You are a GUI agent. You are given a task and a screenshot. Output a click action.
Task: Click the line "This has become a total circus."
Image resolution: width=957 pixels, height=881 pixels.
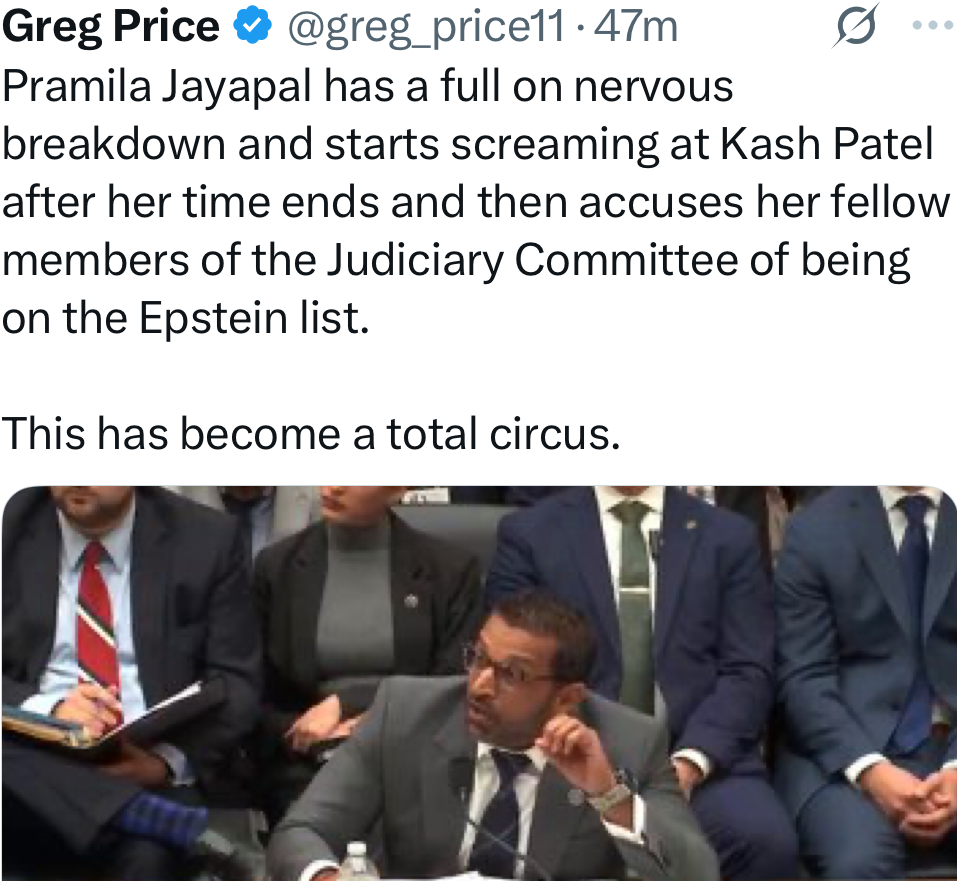point(311,433)
